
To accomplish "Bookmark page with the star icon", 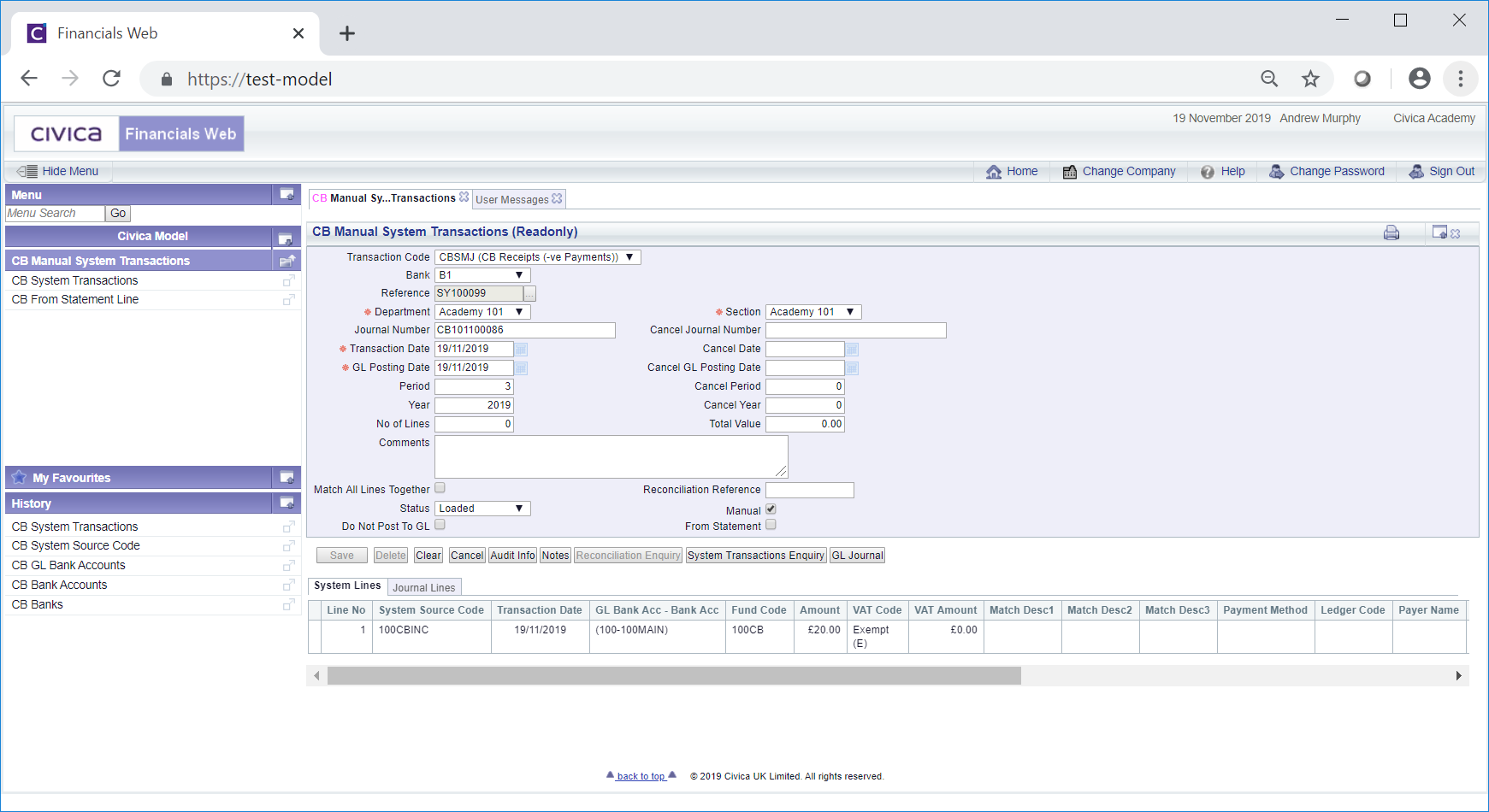I will (1310, 79).
